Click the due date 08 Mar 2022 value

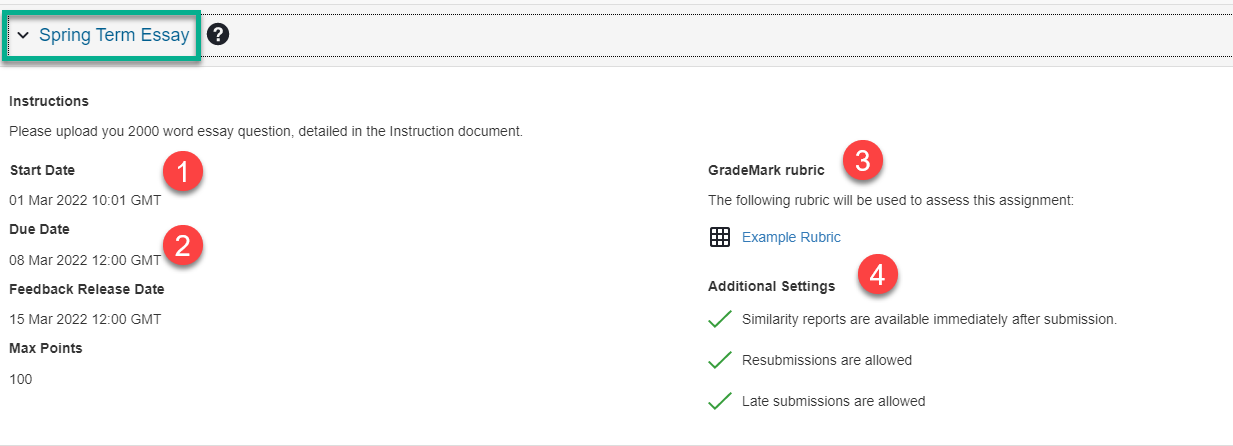(x=85, y=260)
